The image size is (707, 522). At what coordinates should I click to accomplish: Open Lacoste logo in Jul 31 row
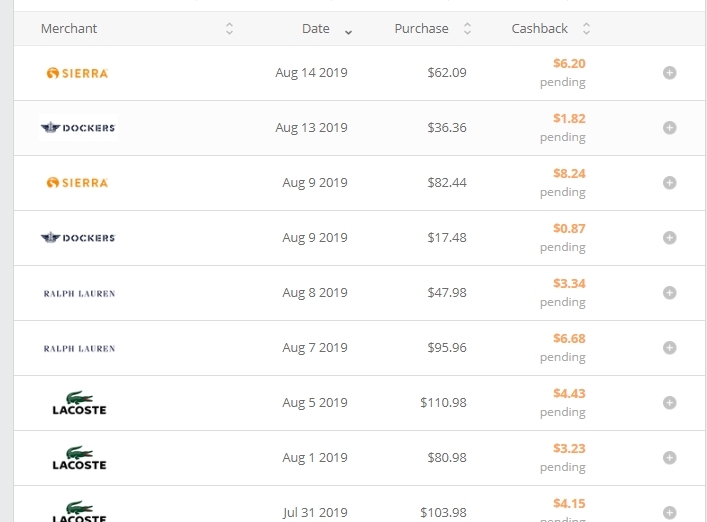click(x=79, y=511)
